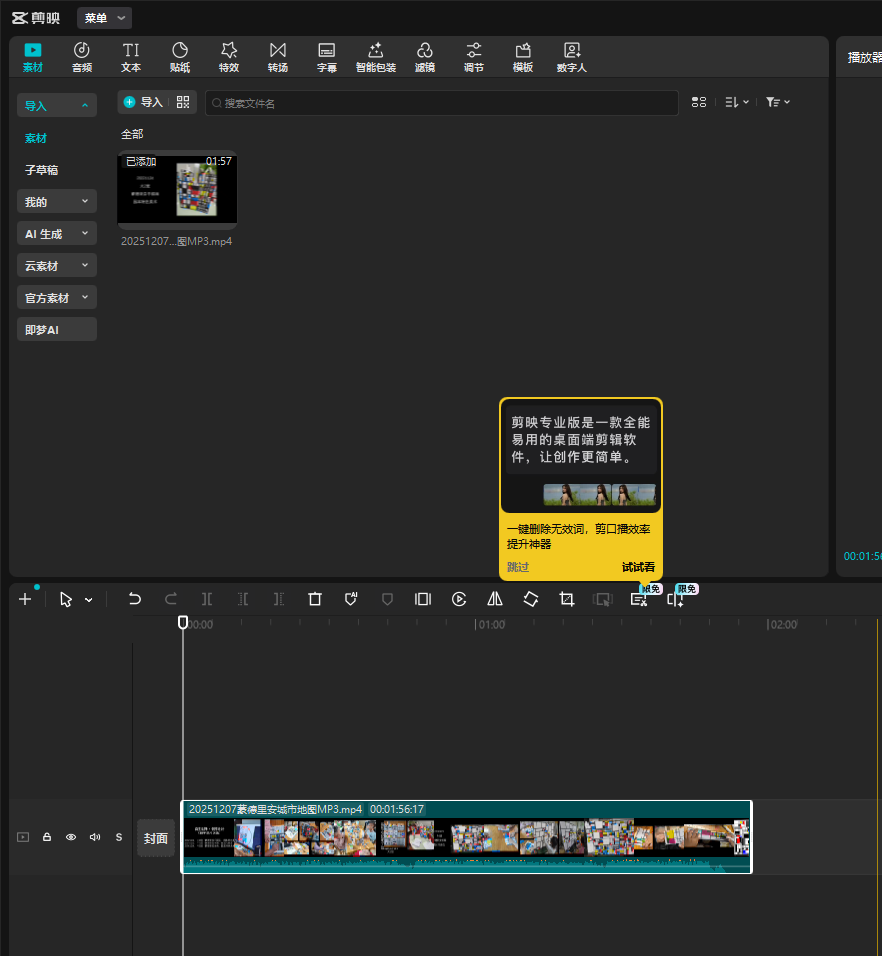Click the crop icon

(567, 599)
